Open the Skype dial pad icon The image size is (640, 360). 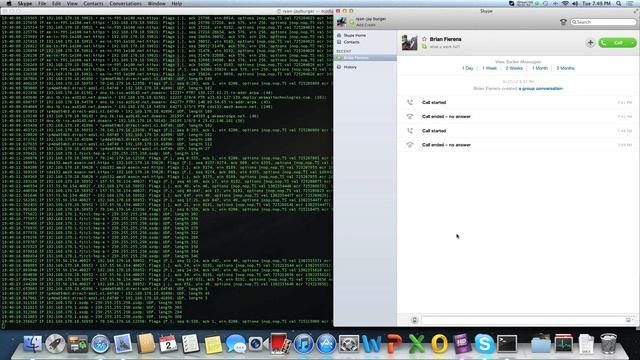(563, 22)
